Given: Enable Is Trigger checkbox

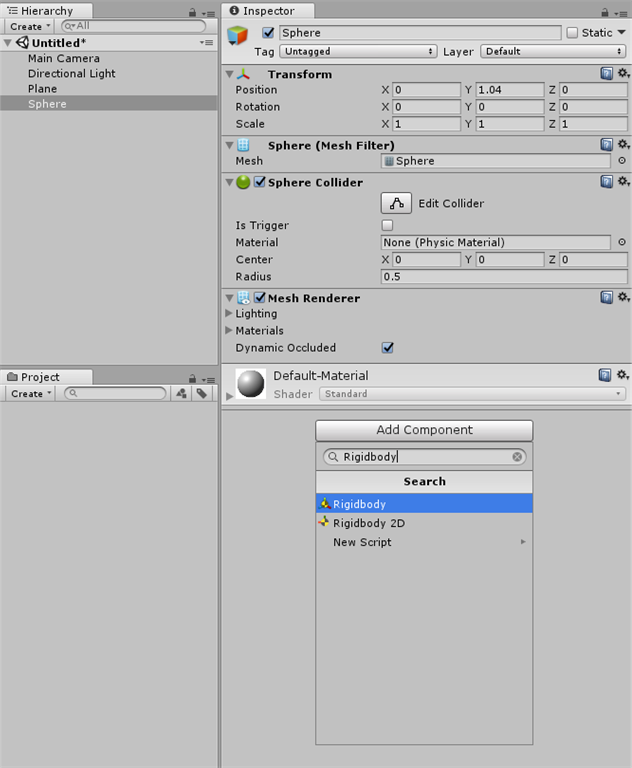Looking at the screenshot, I should point(387,225).
